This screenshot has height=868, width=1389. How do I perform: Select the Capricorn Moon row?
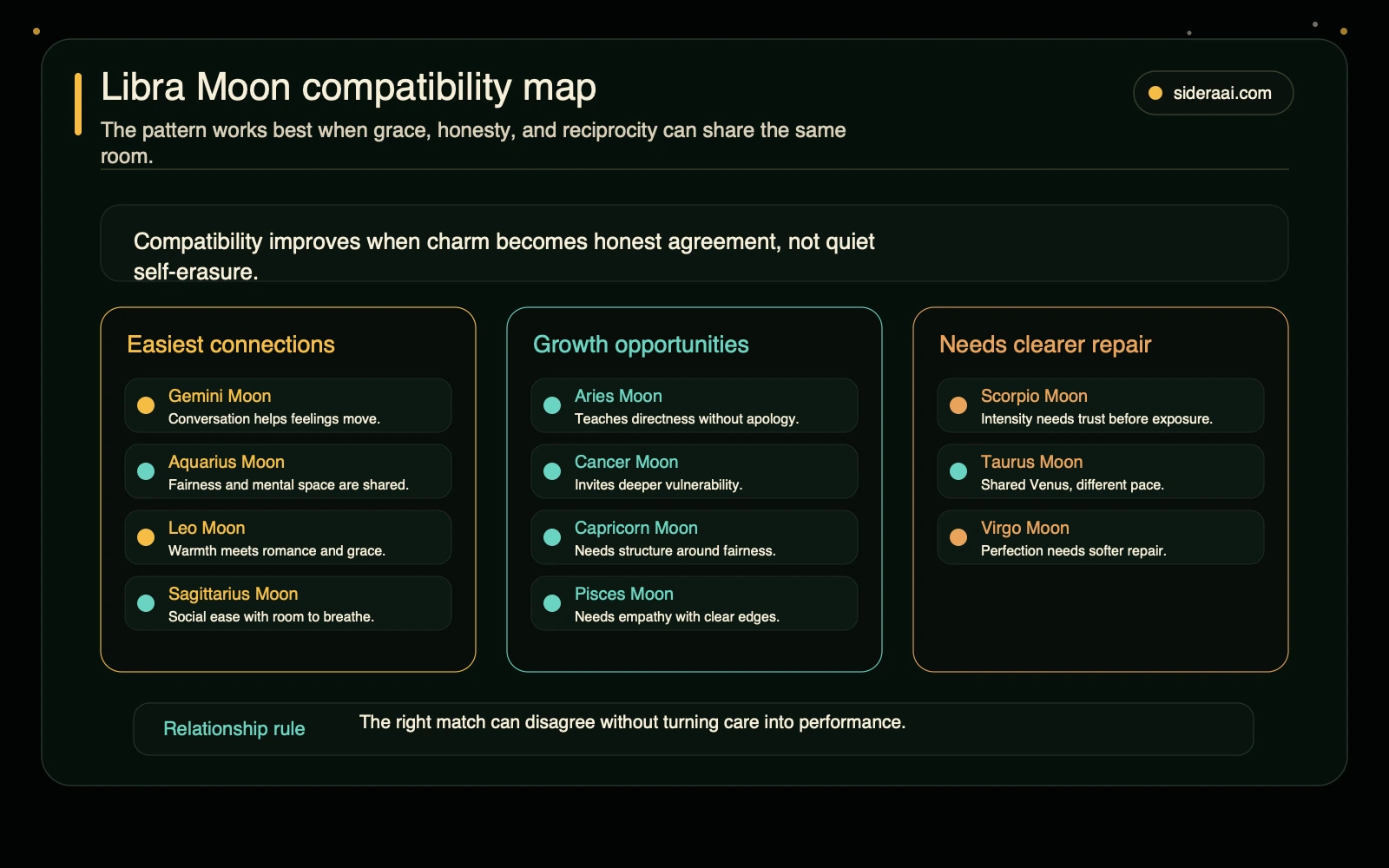(694, 537)
